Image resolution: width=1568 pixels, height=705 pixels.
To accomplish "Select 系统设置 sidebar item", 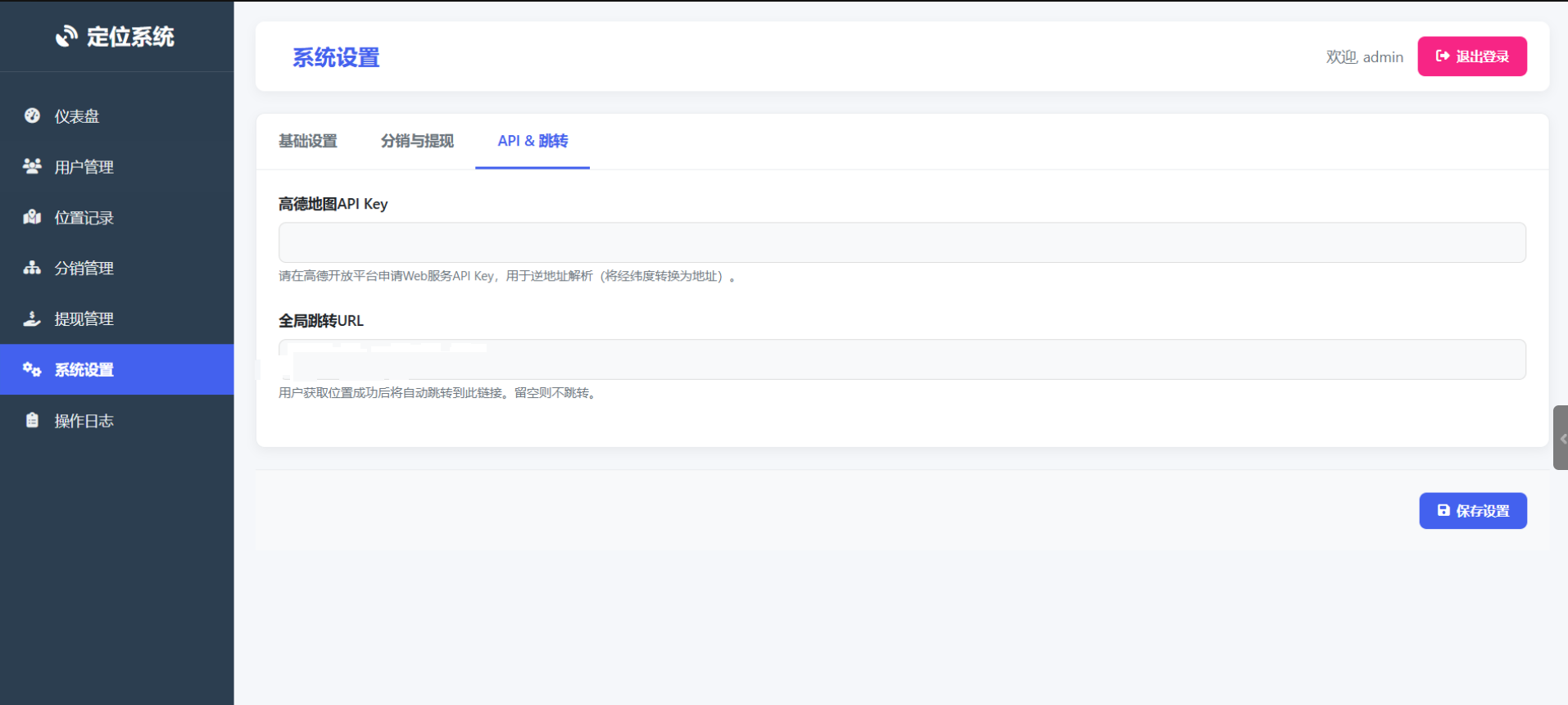I will 117,369.
